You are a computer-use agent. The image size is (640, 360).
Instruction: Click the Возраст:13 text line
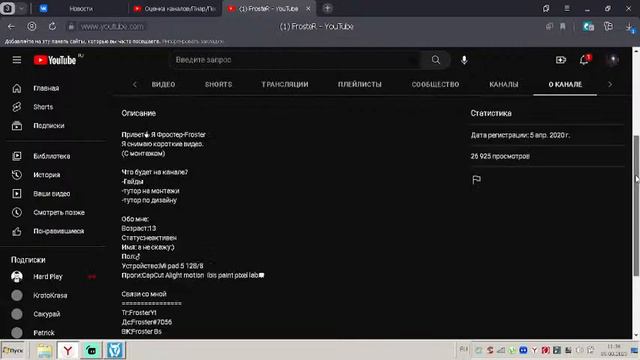tap(139, 228)
